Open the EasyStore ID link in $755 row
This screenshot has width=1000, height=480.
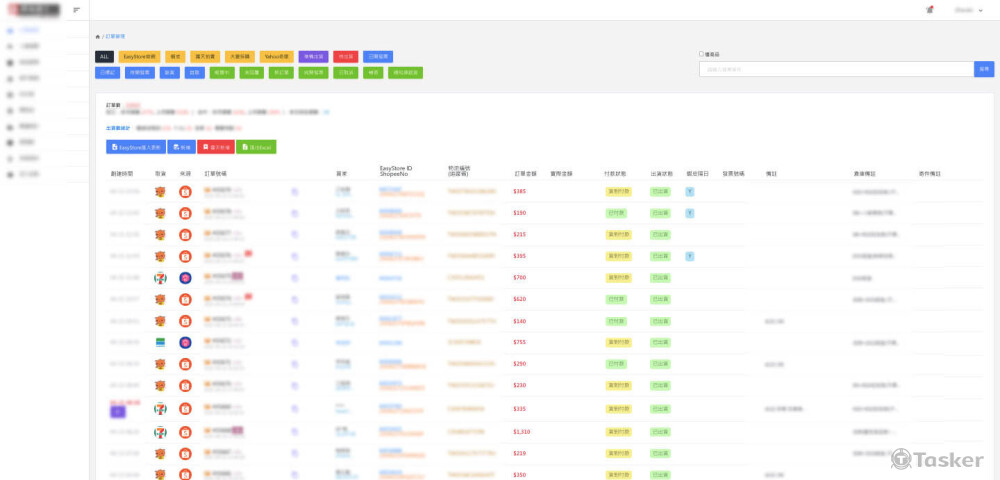click(x=390, y=342)
